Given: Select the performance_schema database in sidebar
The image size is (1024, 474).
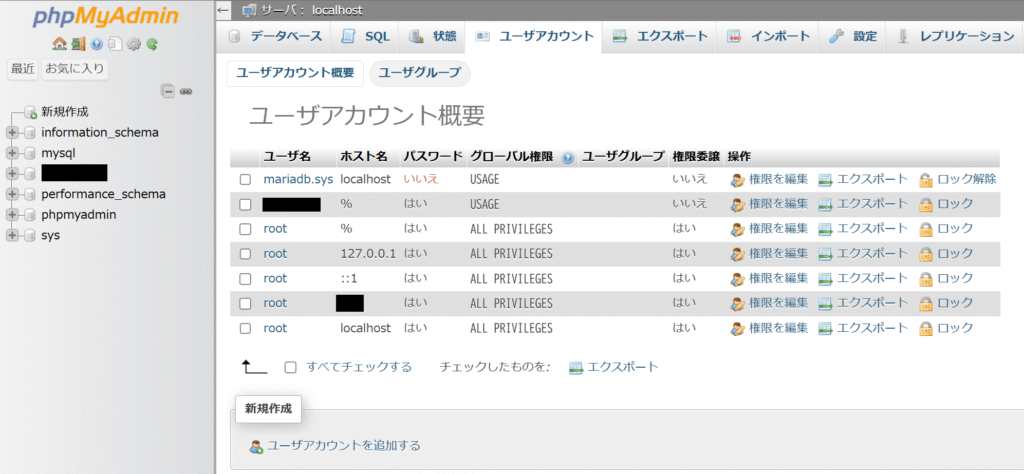Looking at the screenshot, I should tap(103, 194).
